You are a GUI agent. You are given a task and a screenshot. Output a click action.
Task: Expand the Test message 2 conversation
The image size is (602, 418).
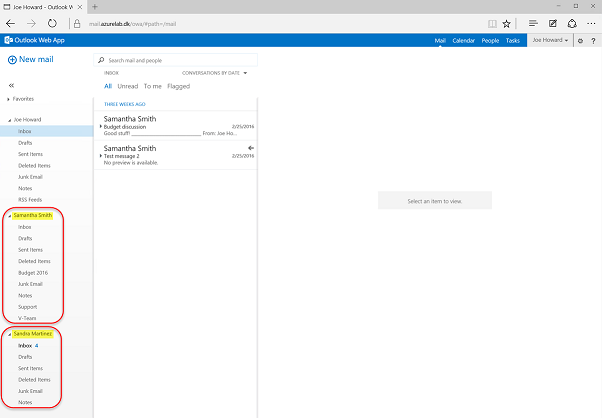pyautogui.click(x=101, y=156)
